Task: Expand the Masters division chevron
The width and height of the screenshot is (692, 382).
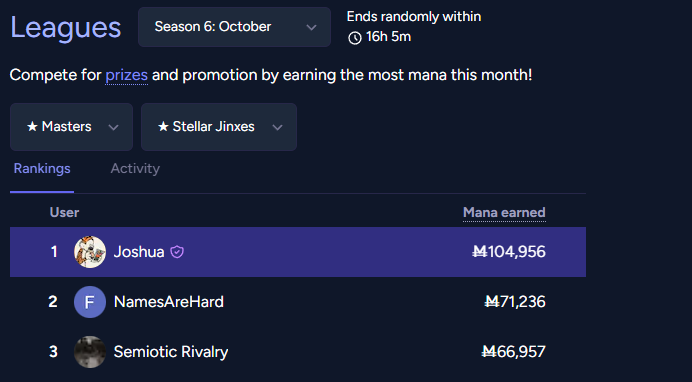Action: [x=113, y=127]
